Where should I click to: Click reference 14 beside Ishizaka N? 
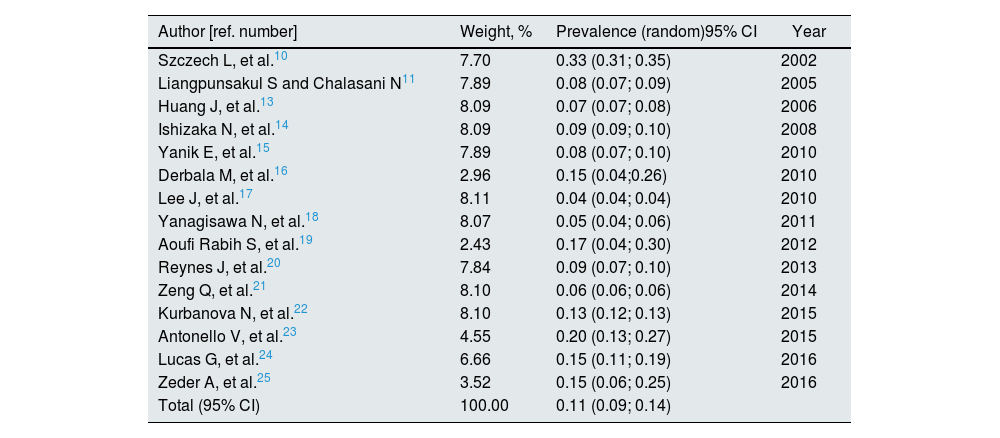282,125
